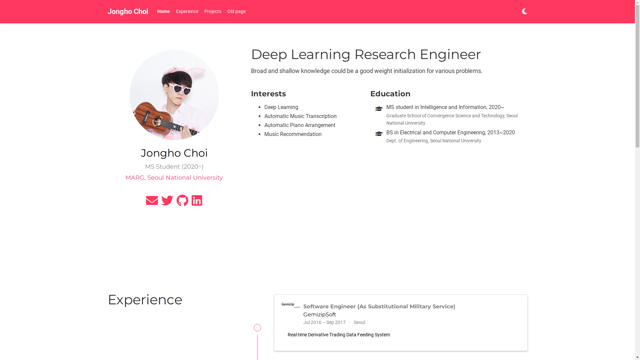The width and height of the screenshot is (640, 360).
Task: Toggle dark mode with the moon icon
Action: tap(524, 11)
